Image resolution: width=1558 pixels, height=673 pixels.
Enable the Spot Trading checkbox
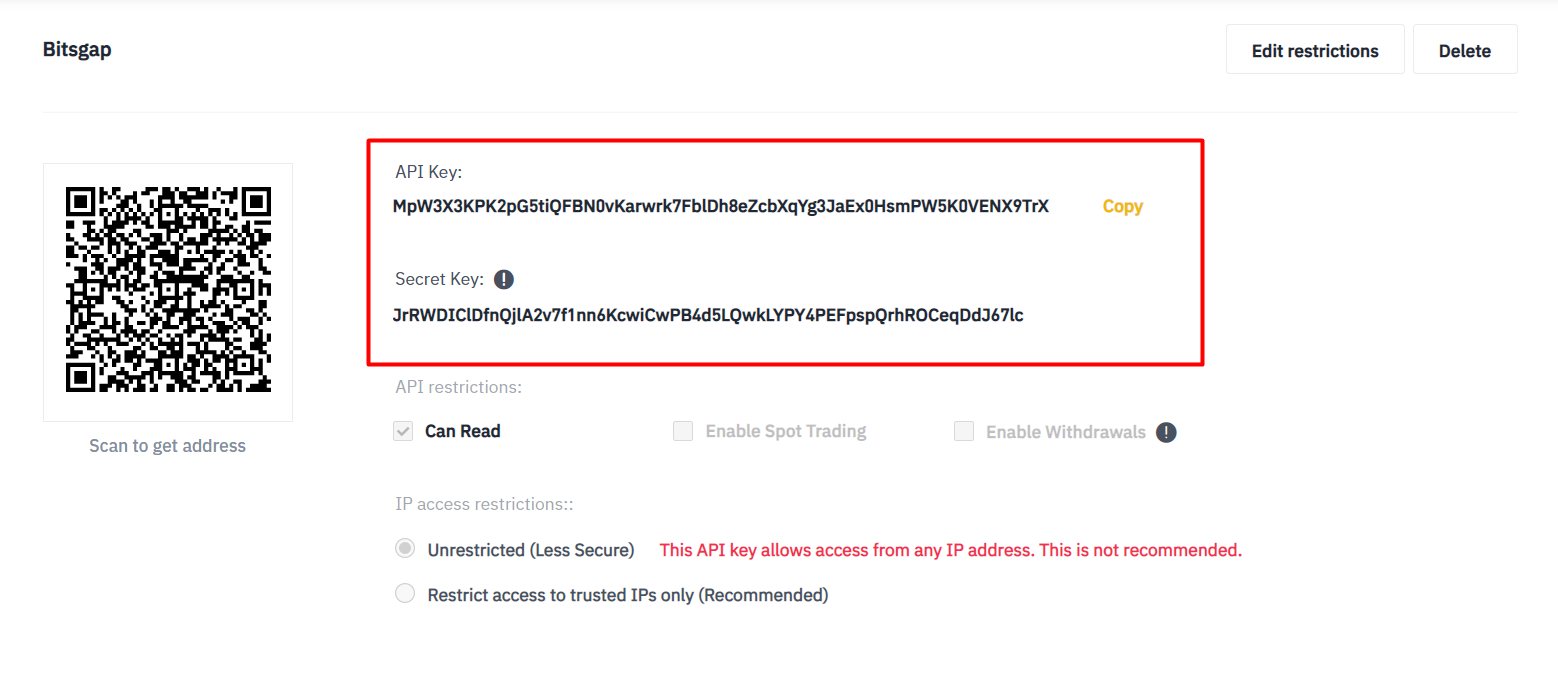(683, 431)
